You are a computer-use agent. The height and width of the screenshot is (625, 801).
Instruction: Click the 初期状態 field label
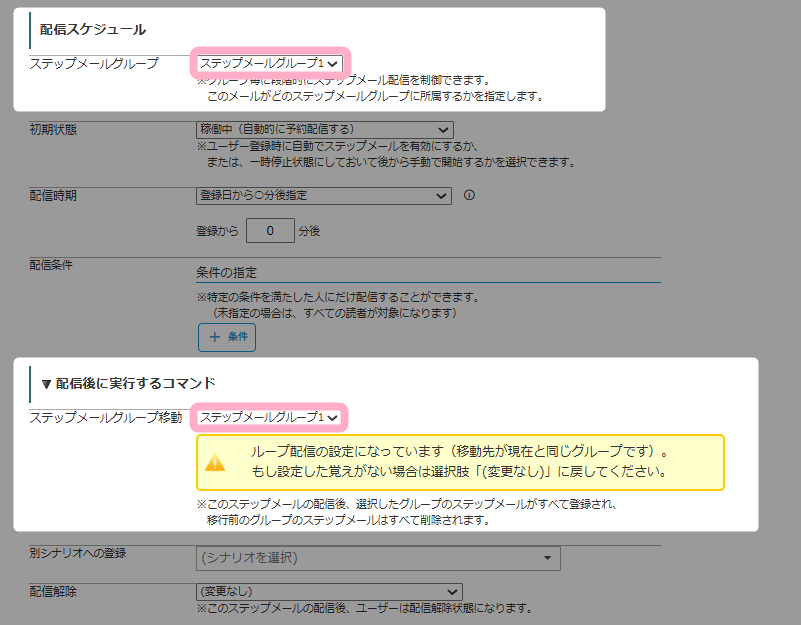coord(53,130)
